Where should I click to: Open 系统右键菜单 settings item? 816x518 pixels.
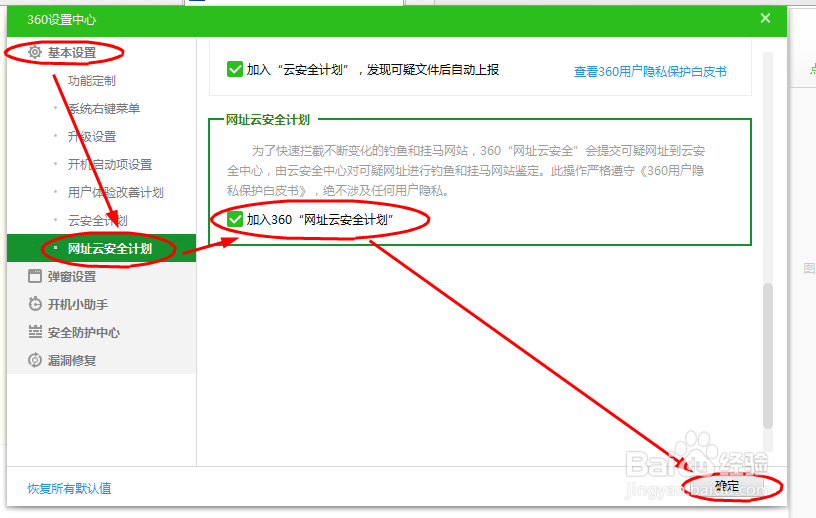(x=104, y=108)
